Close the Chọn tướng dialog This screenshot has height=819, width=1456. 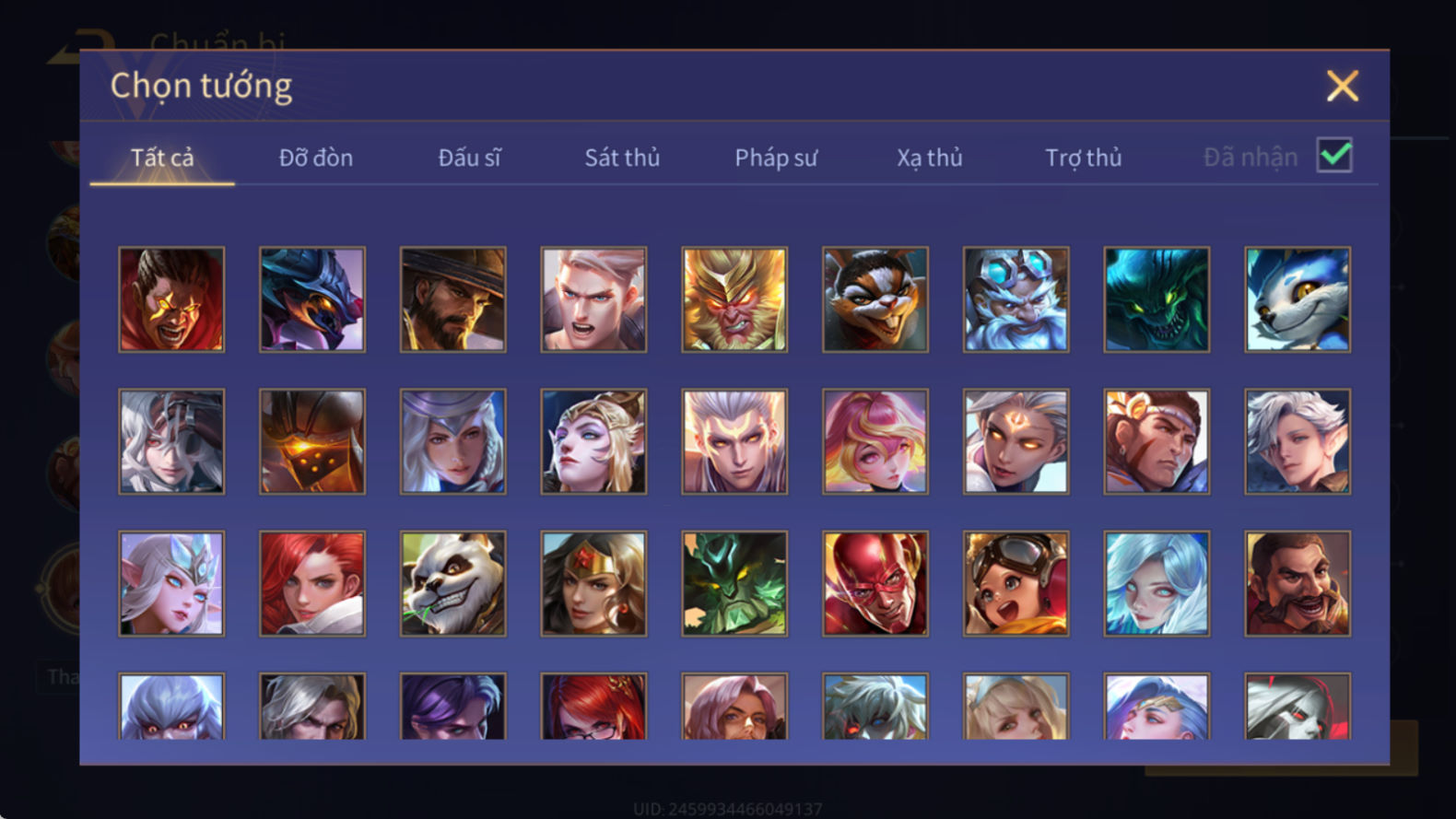pos(1343,86)
